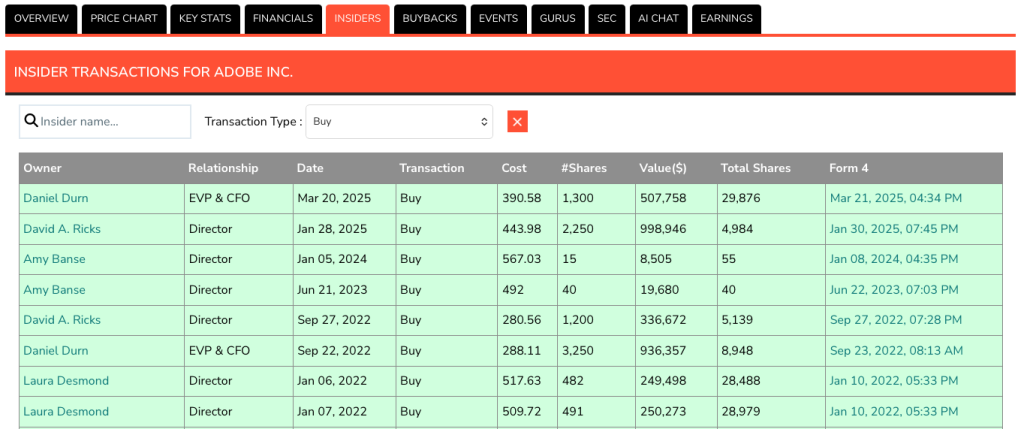Click Laura Desmond in Jan 07, 2022 row

[66, 411]
